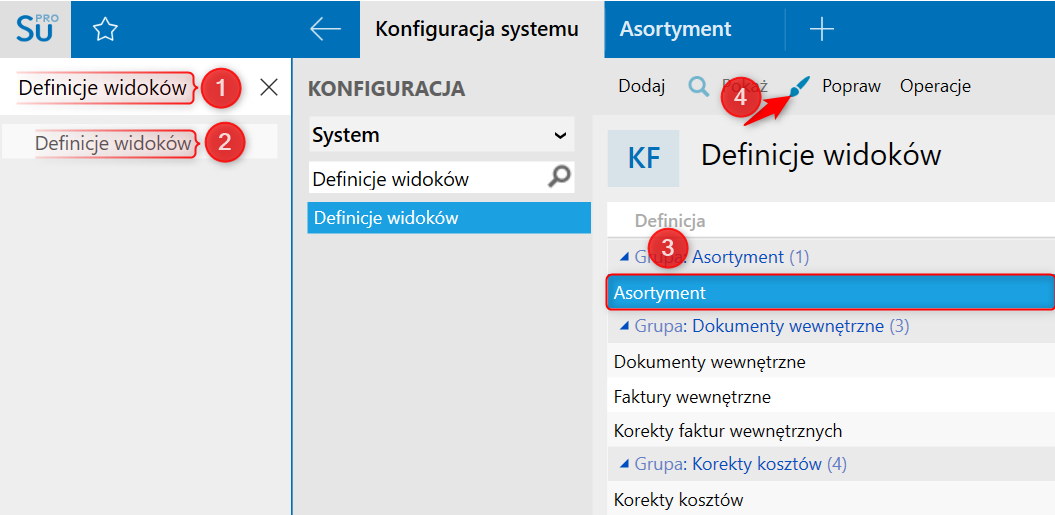Select the Faktury wewnętrzne row
The image size is (1055, 515).
[x=692, y=397]
